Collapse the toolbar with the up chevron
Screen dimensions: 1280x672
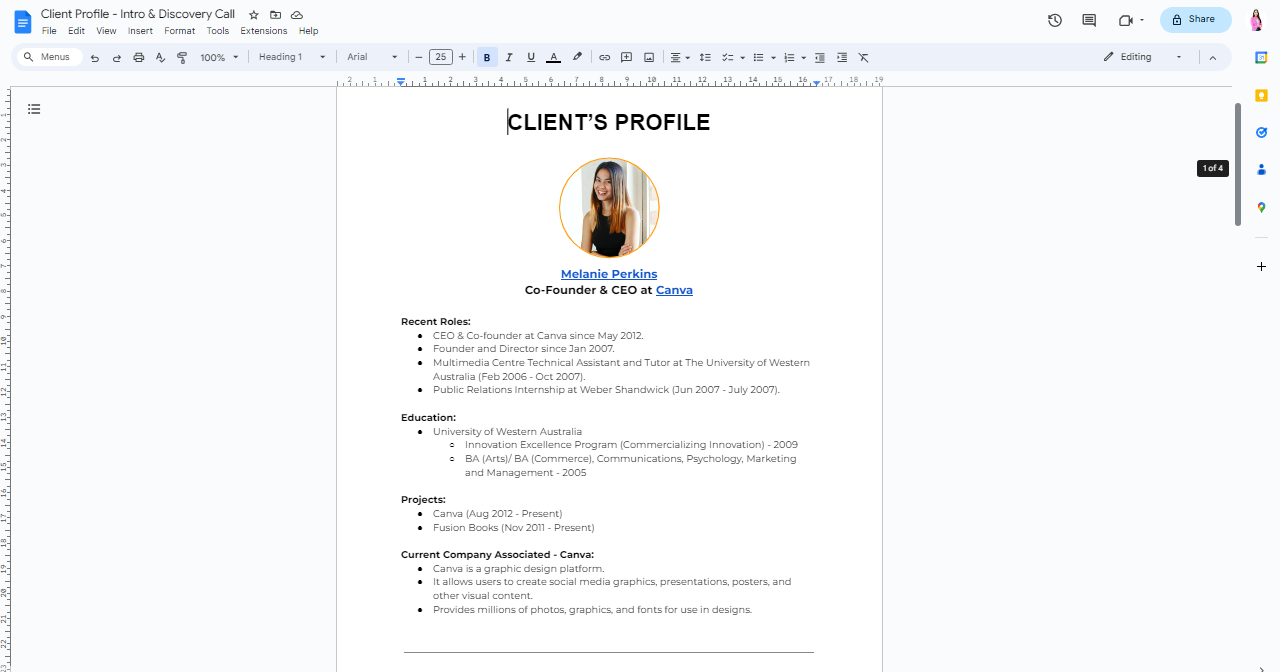(x=1213, y=57)
